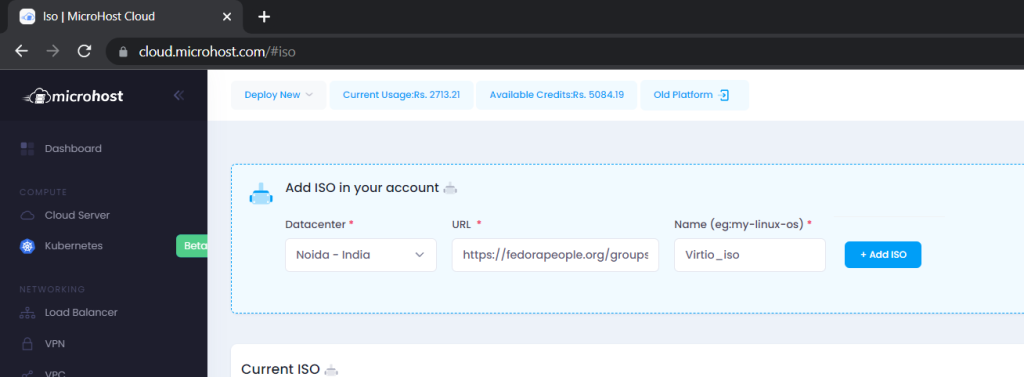Click the VPN padlock icon

click(27, 344)
